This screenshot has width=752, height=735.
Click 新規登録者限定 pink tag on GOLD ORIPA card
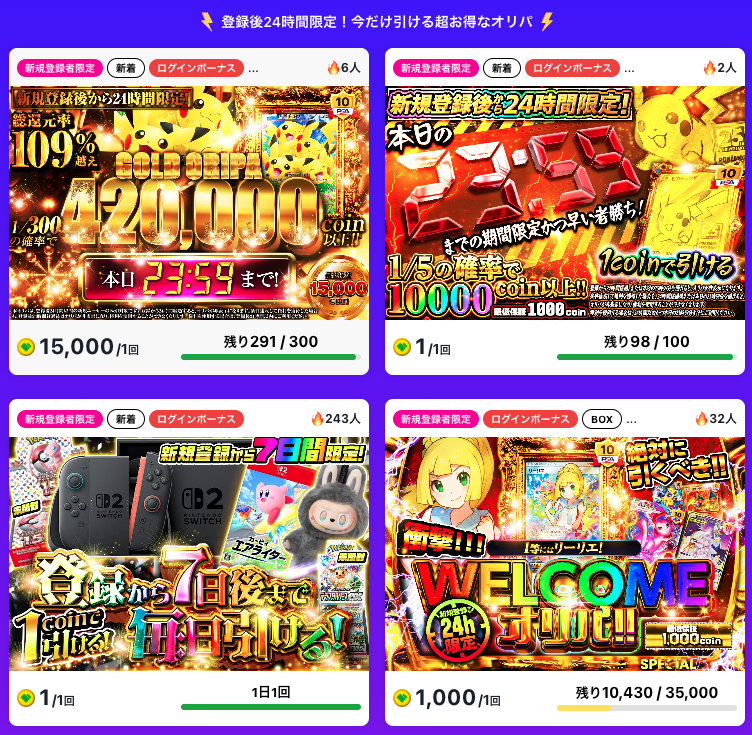pos(60,68)
